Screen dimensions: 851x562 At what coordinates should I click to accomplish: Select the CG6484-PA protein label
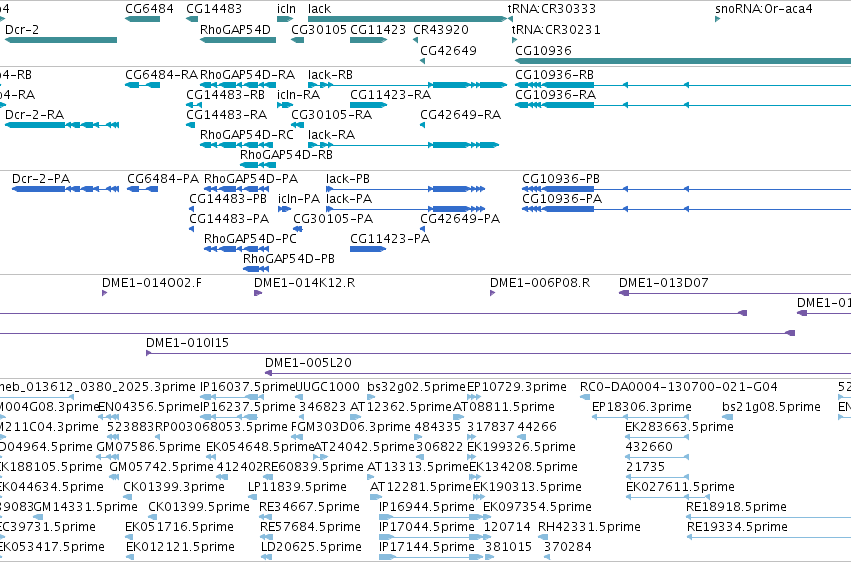(163, 179)
